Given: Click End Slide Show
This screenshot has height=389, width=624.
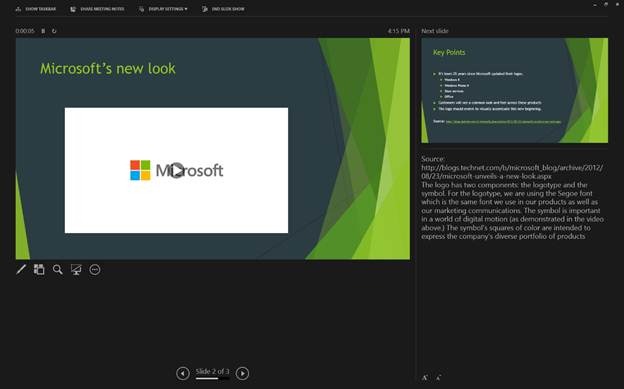Looking at the screenshot, I should click(223, 9).
